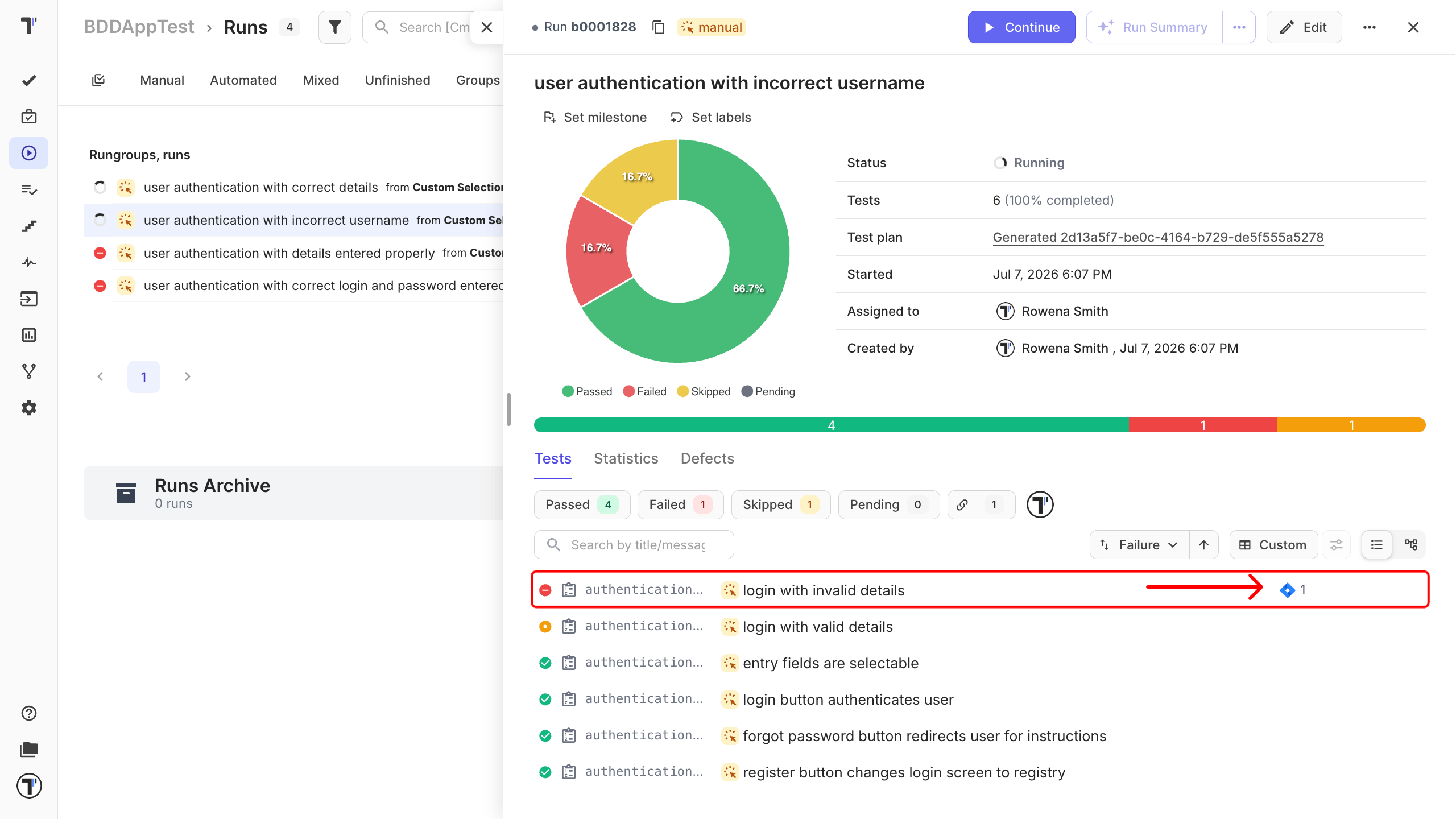Open Runs Archive box icon
This screenshot has width=1456, height=819.
126,493
